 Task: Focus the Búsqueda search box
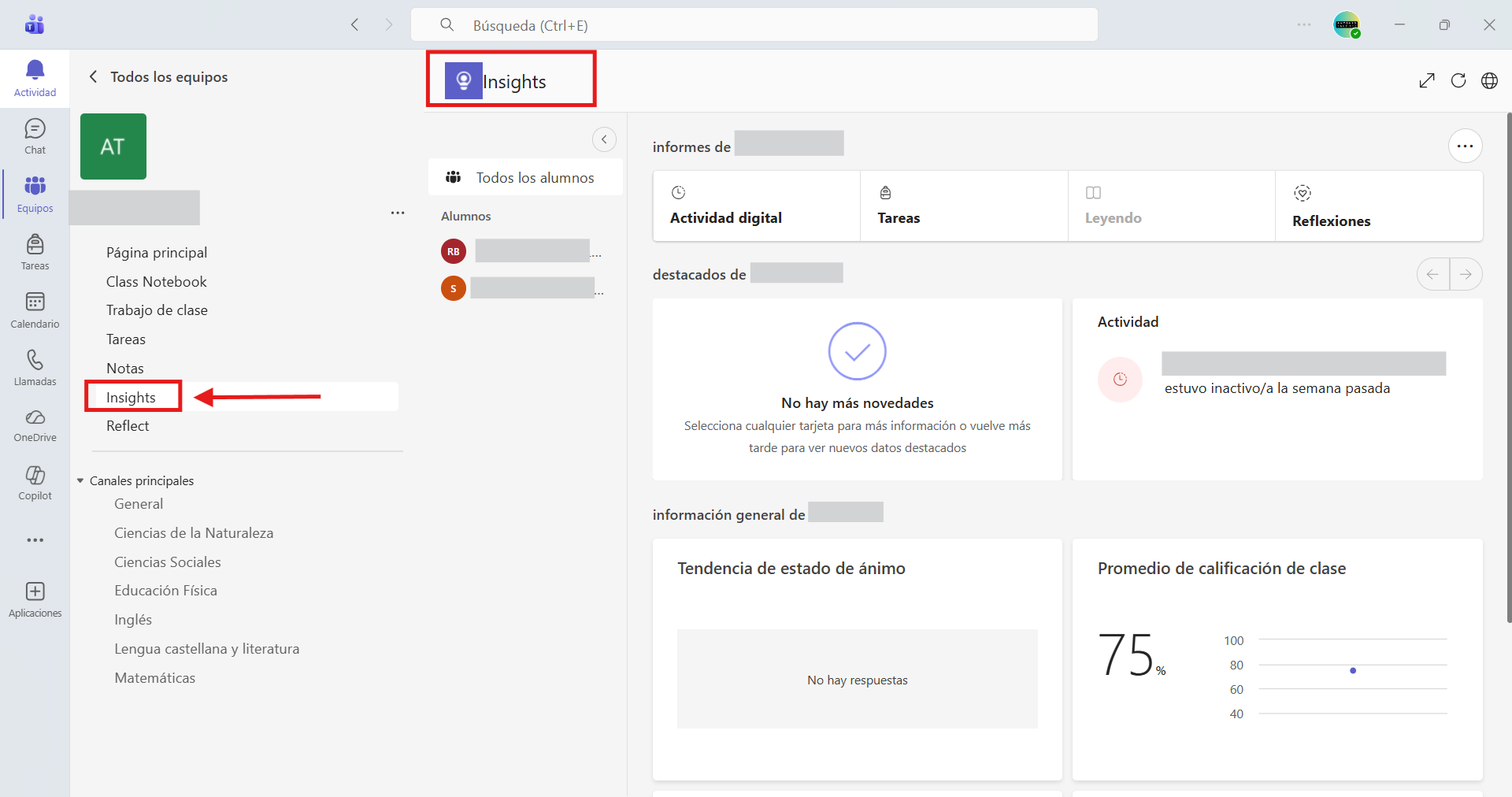point(754,24)
